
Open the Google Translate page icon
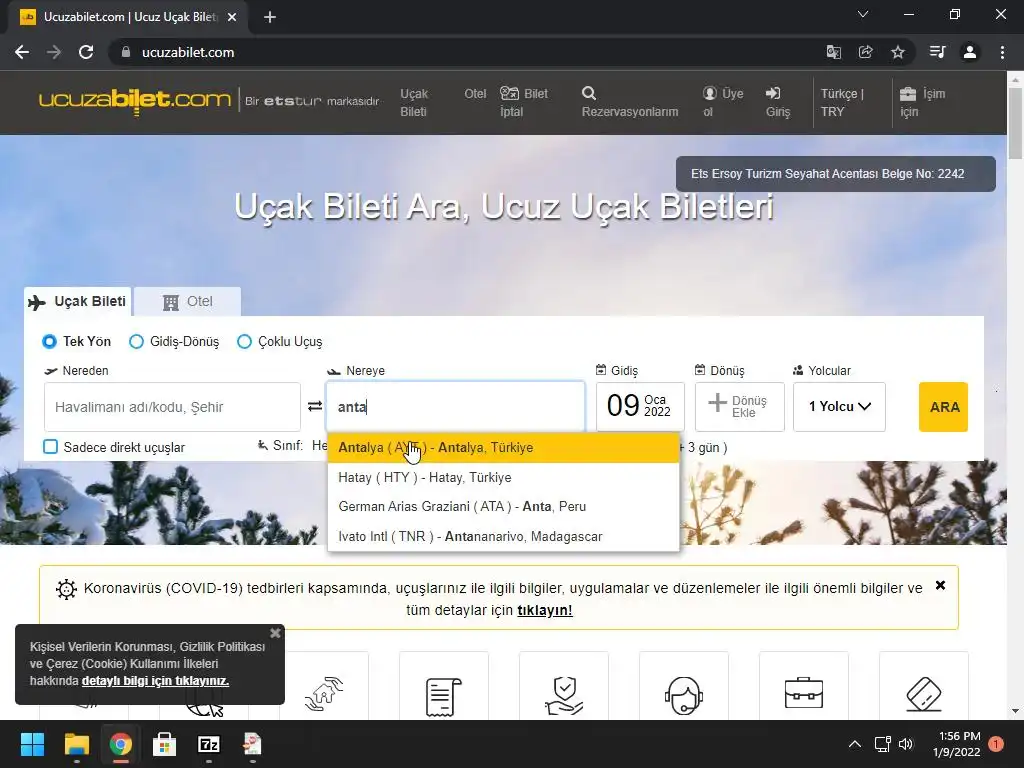(833, 52)
